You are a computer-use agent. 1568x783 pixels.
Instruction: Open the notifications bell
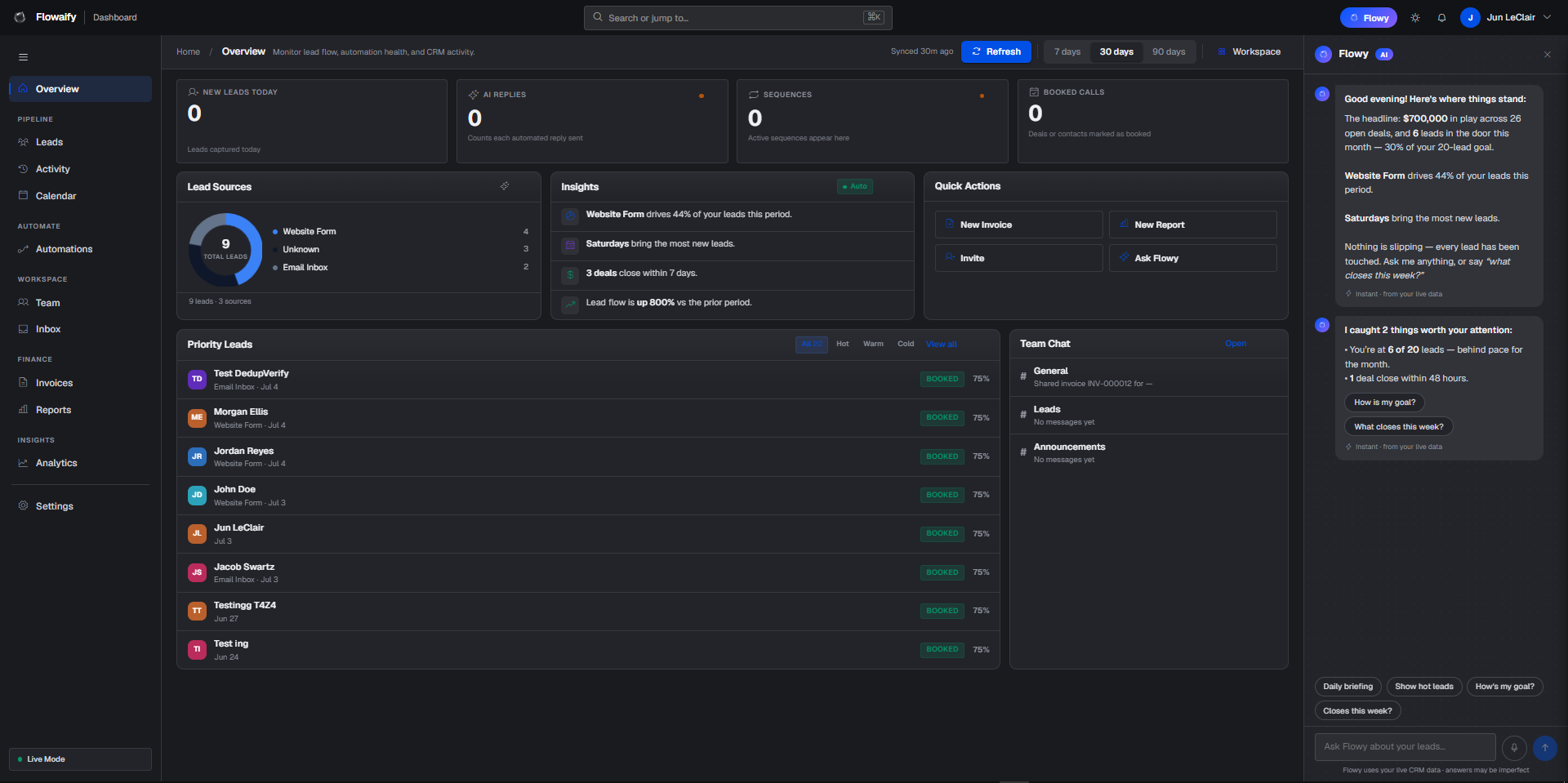tap(1441, 18)
